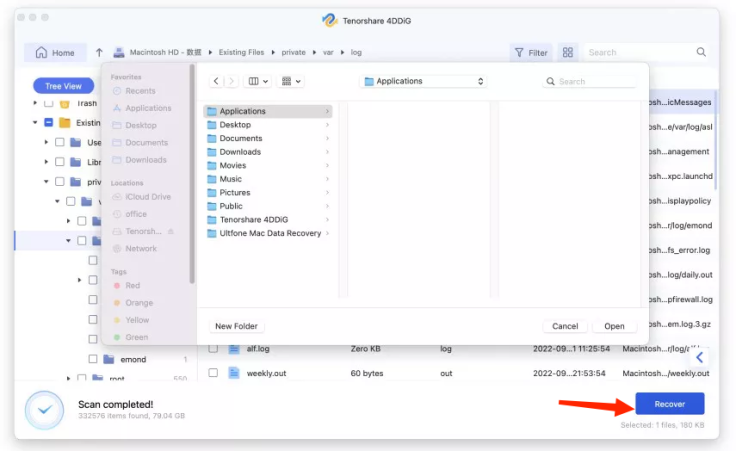The height and width of the screenshot is (451, 736).
Task: Select the Yellow tag
Action: (131, 320)
